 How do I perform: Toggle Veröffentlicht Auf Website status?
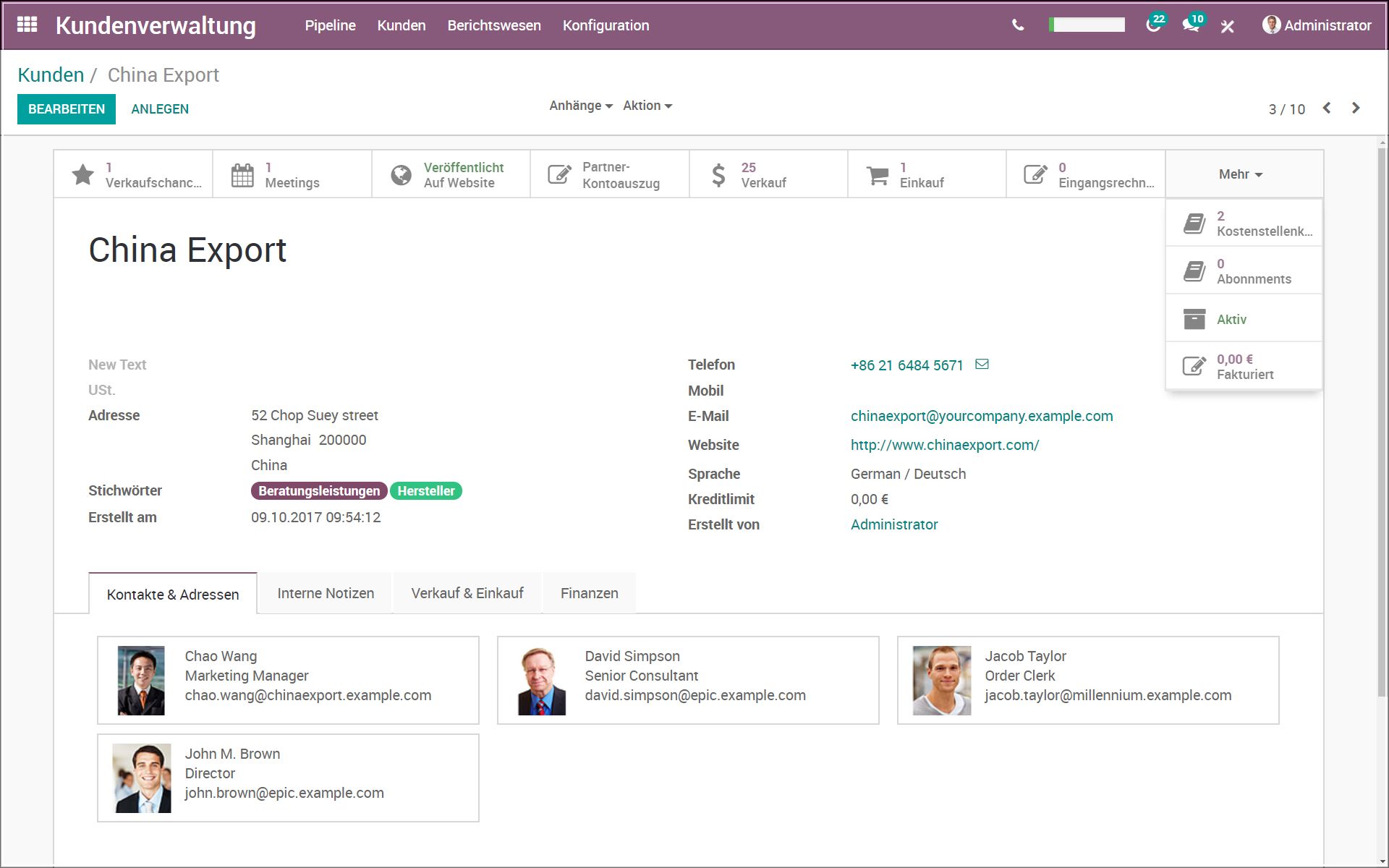pos(451,174)
